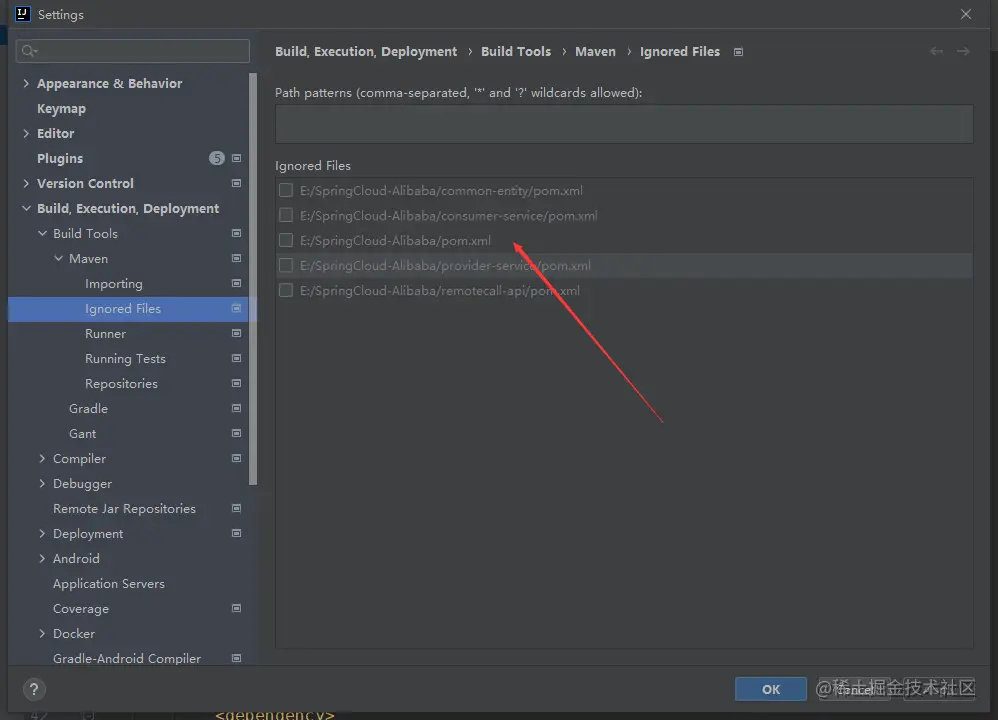Check the consumer-service/pom.xml ignore box
This screenshot has height=720, width=998.
point(286,215)
